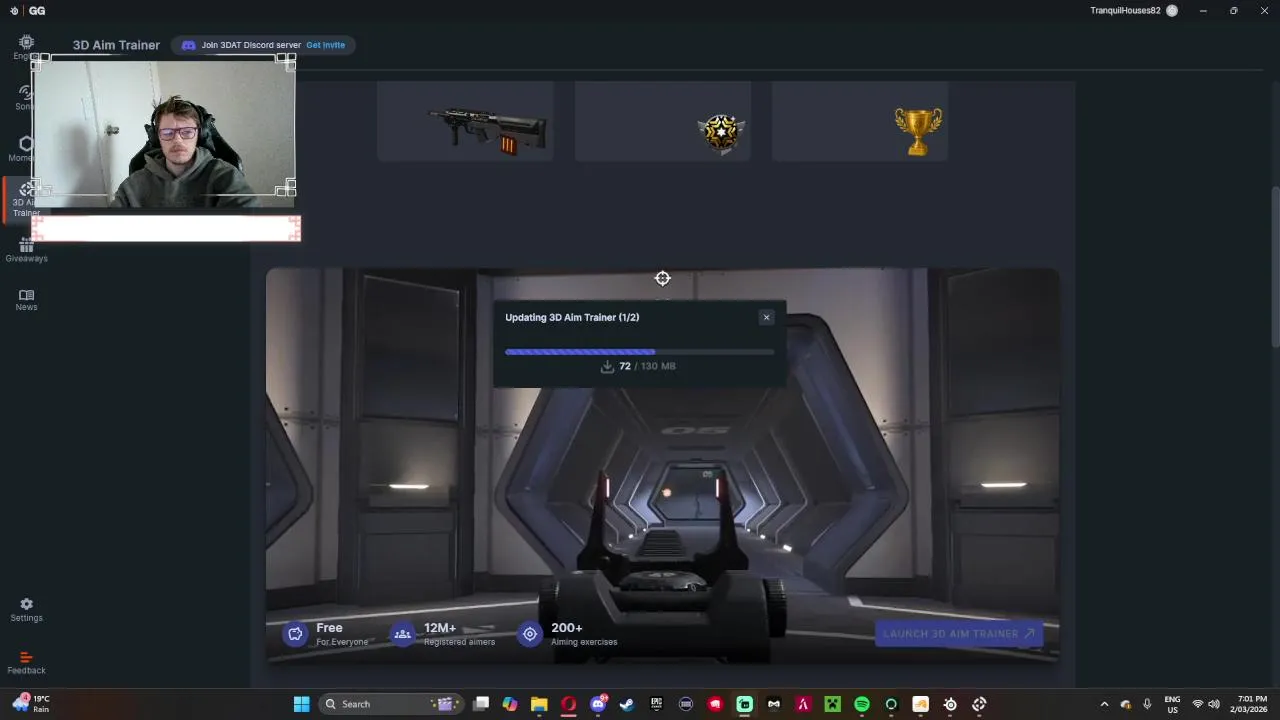Open the Feedback section

coord(26,663)
